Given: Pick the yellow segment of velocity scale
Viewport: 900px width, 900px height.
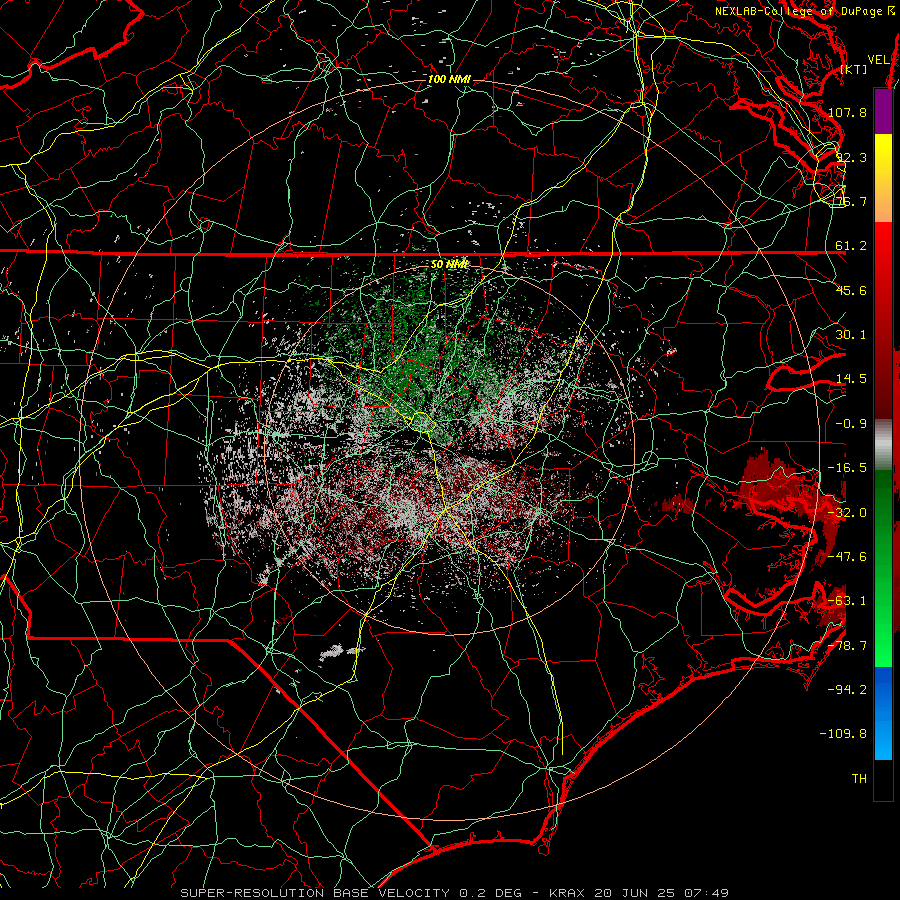Looking at the screenshot, I should pos(883,156).
